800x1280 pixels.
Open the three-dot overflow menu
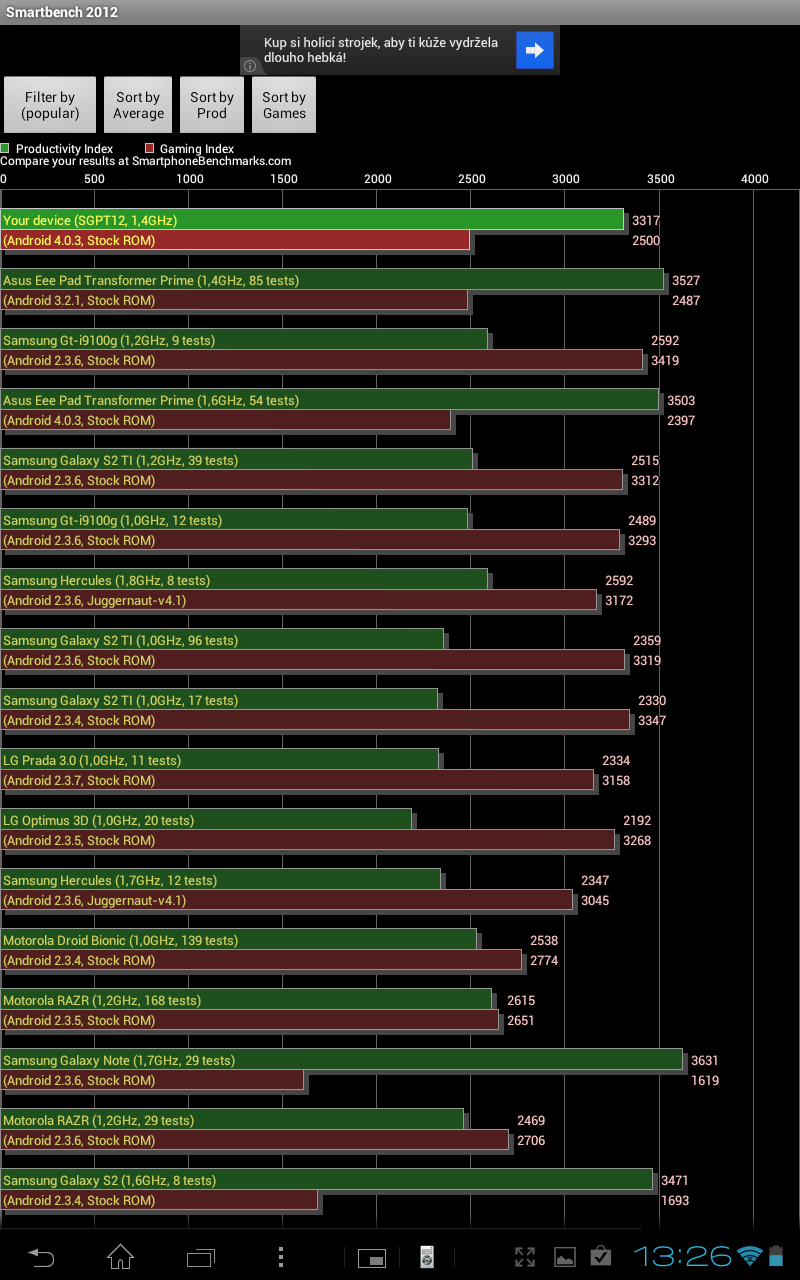coord(281,1257)
